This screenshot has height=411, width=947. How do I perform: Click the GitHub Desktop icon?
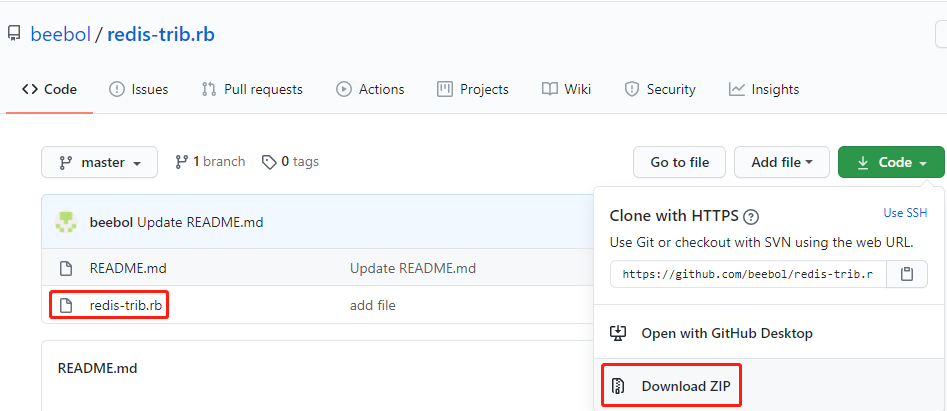tap(618, 333)
